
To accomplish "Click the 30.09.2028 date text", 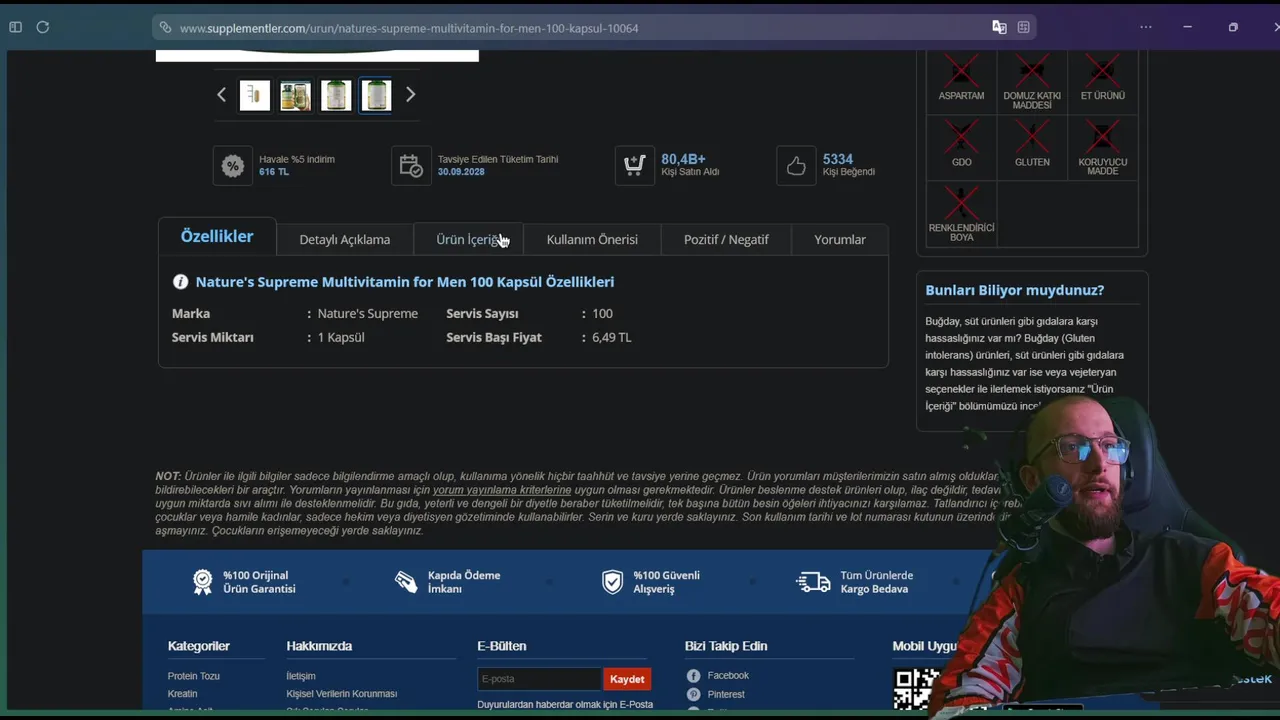I will 461,172.
